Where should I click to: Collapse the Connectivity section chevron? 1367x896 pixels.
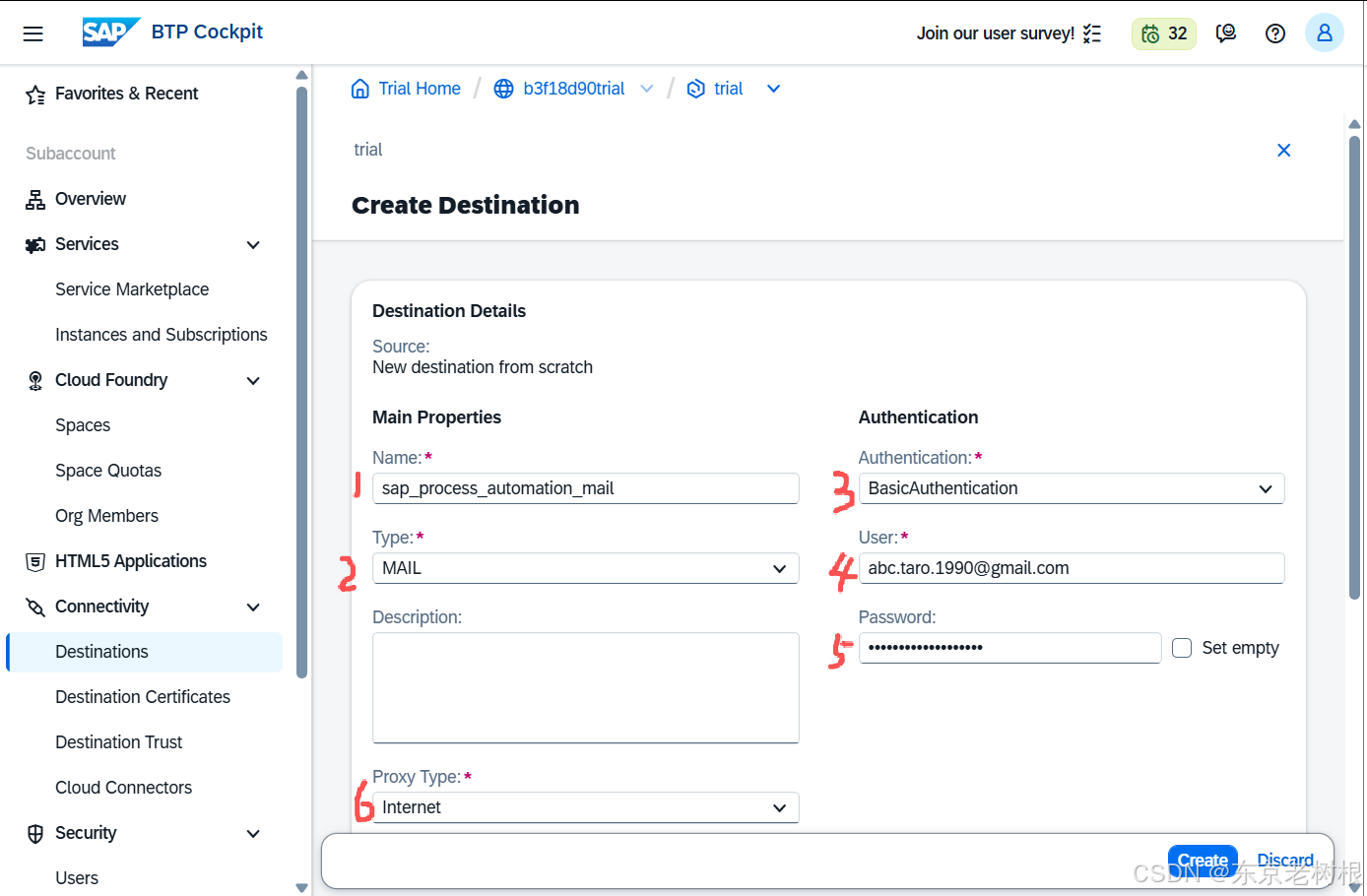[x=253, y=608]
